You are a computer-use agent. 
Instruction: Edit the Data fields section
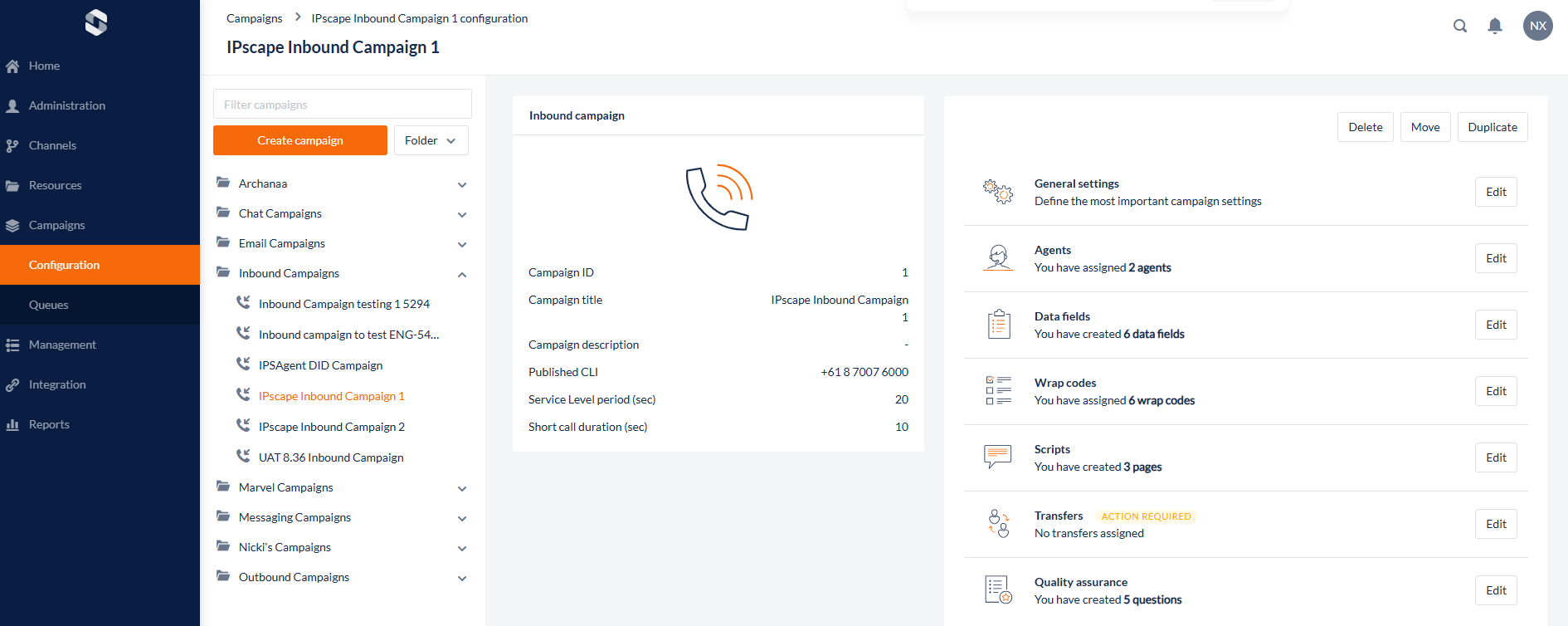point(1496,325)
